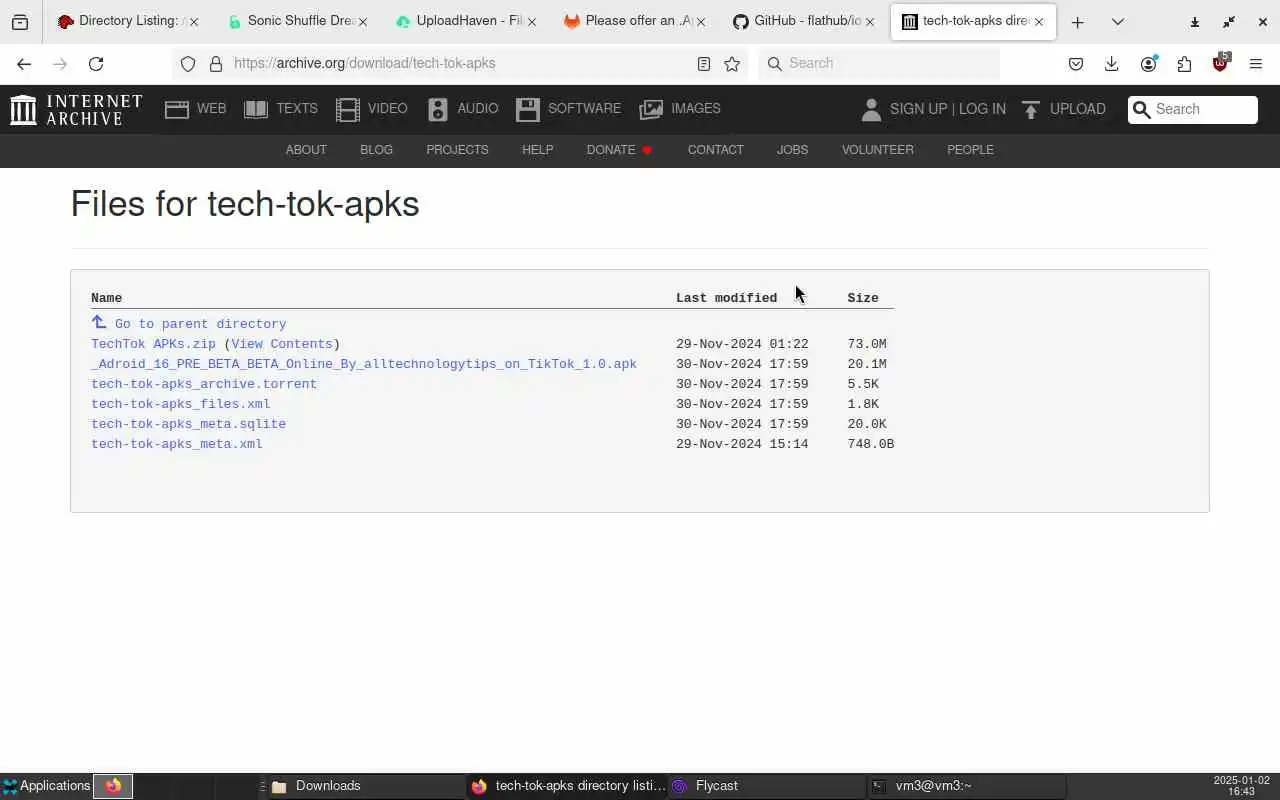Open the AUDIO media section

point(463,109)
